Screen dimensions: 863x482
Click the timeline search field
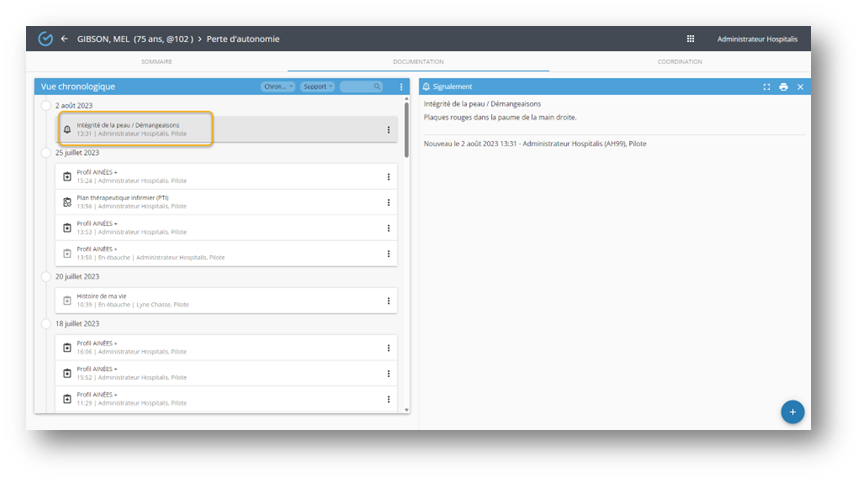(361, 87)
